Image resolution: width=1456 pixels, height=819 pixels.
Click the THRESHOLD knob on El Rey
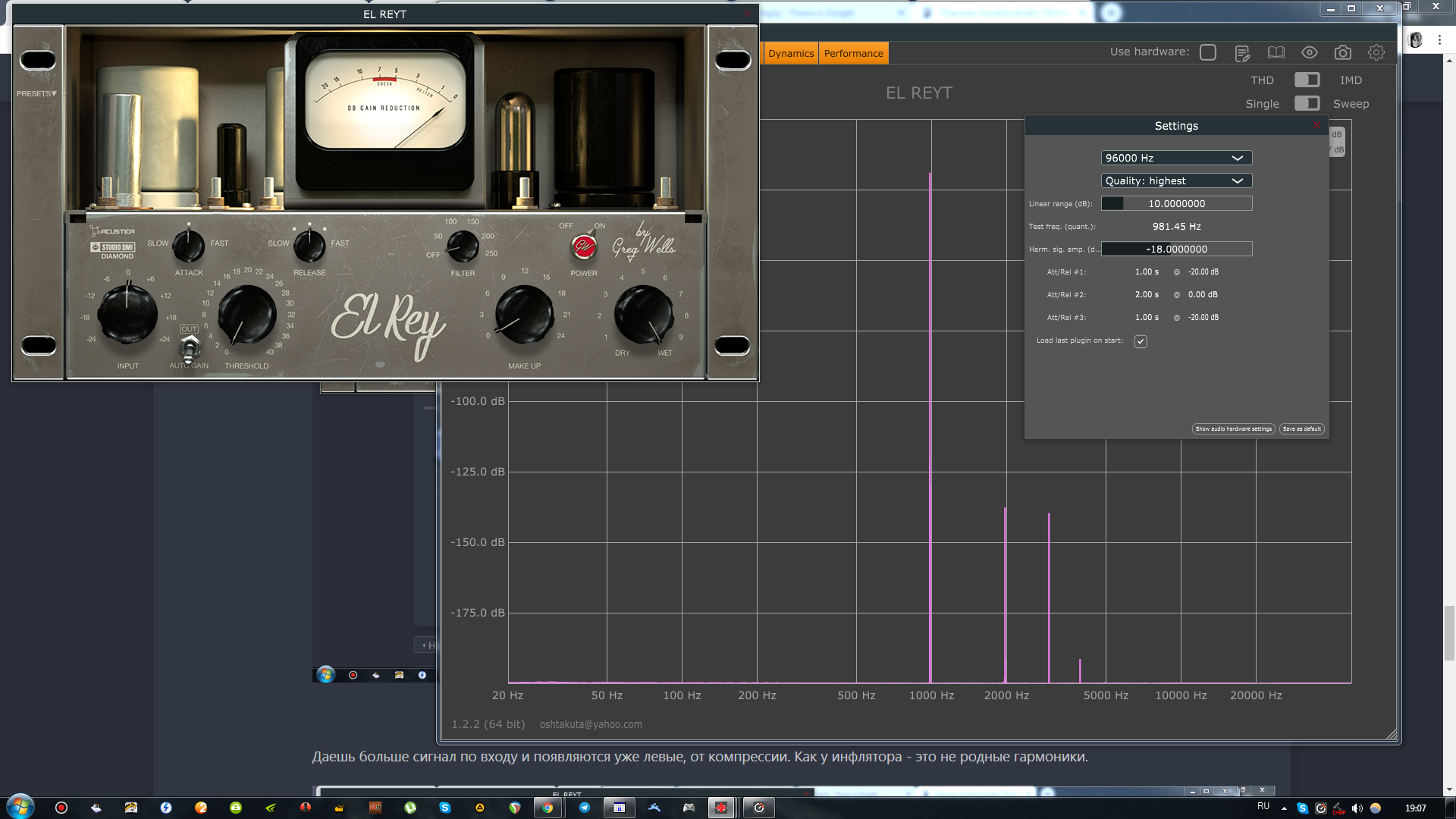247,314
